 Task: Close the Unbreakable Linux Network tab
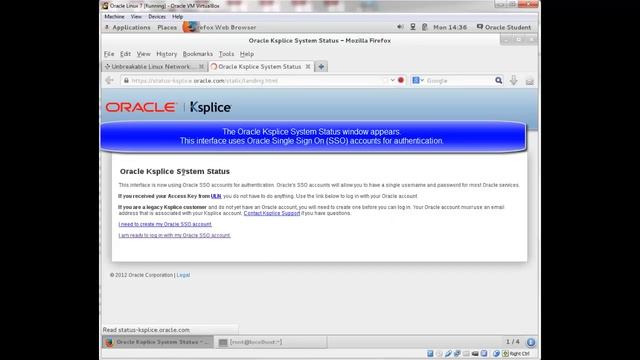pos(201,67)
